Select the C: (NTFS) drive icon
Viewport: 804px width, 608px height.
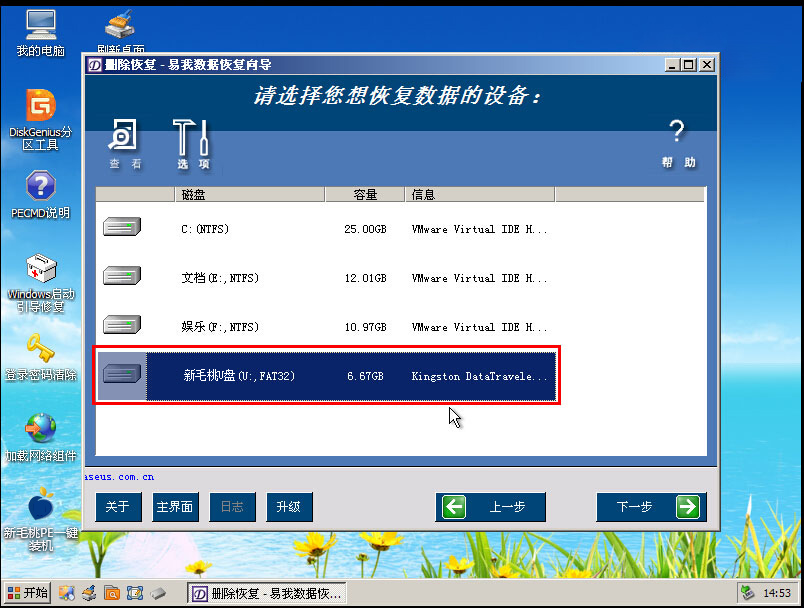[122, 227]
